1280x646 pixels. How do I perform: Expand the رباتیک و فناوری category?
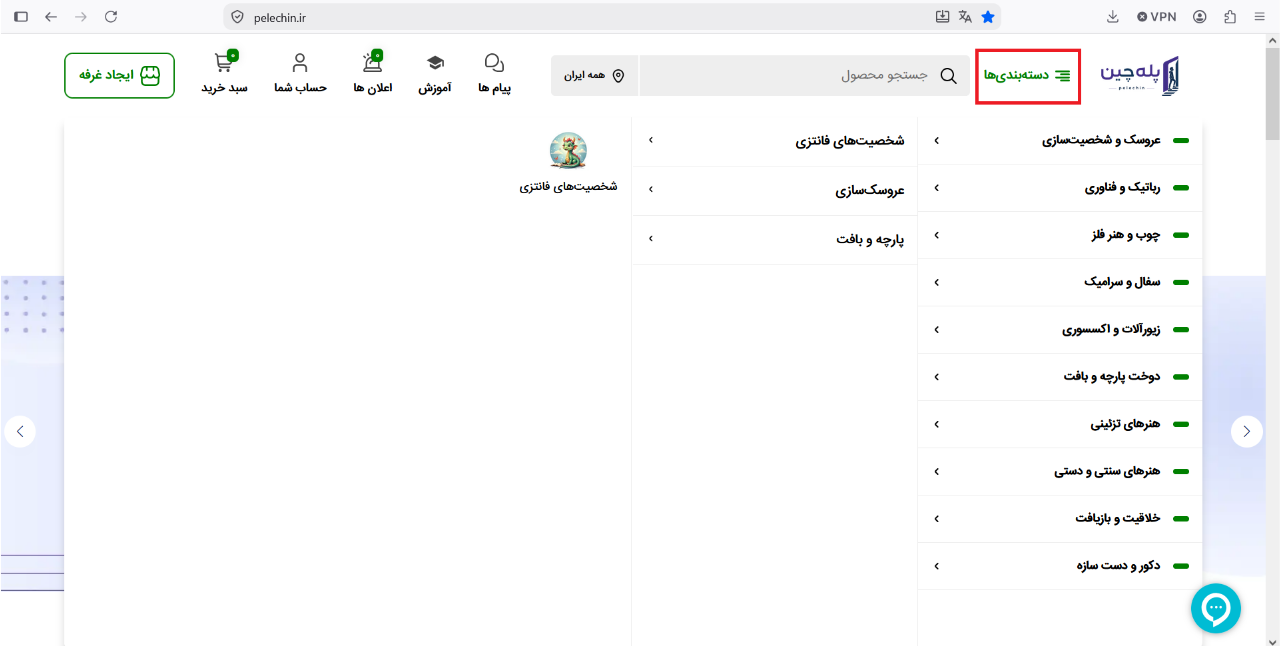tap(1060, 188)
